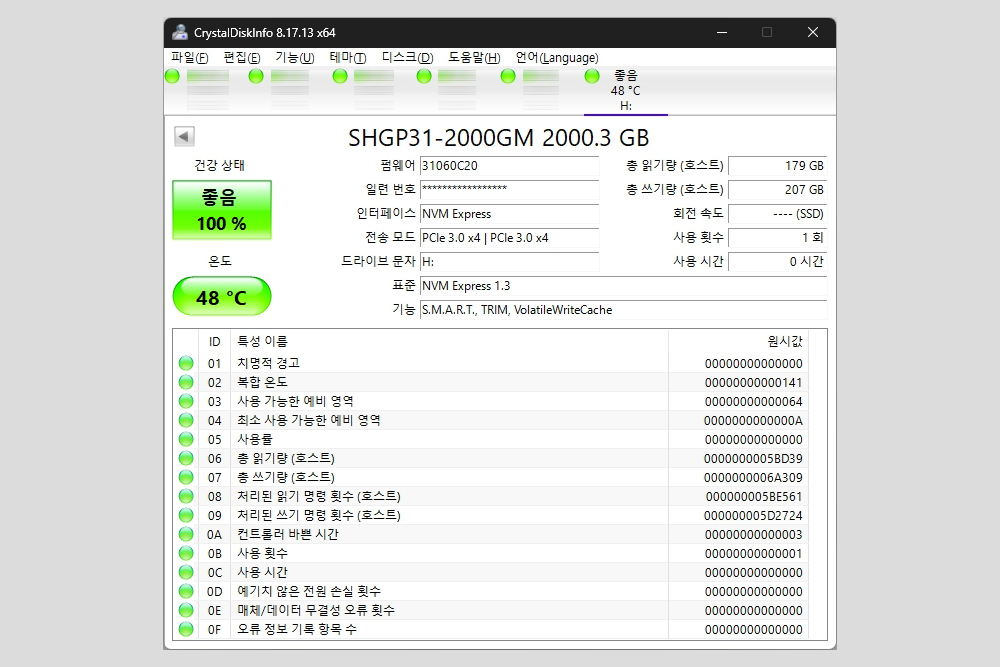Click the 207 GB total host writes value
Screen dimensions: 1000x667
(x=777, y=189)
